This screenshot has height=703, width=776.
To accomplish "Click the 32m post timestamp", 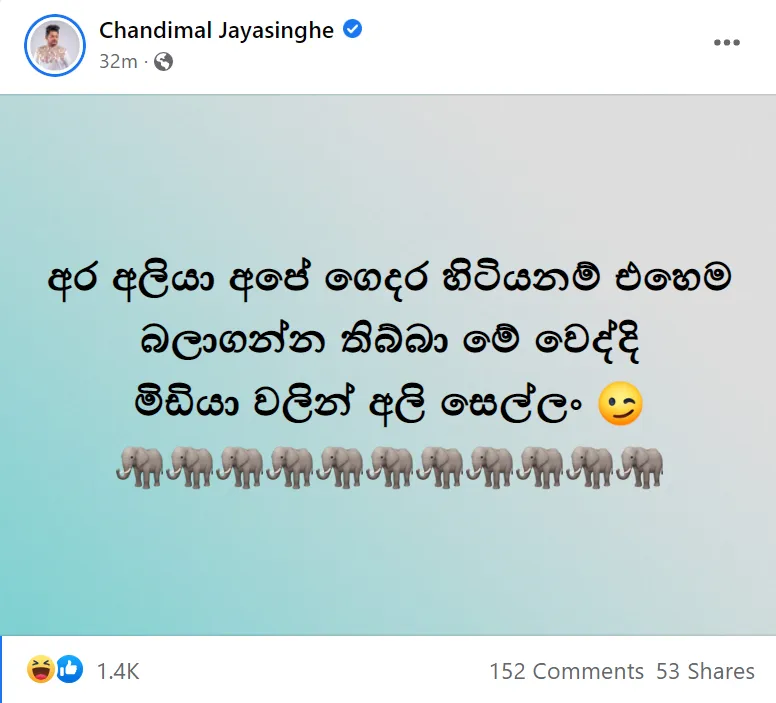I will click(118, 62).
